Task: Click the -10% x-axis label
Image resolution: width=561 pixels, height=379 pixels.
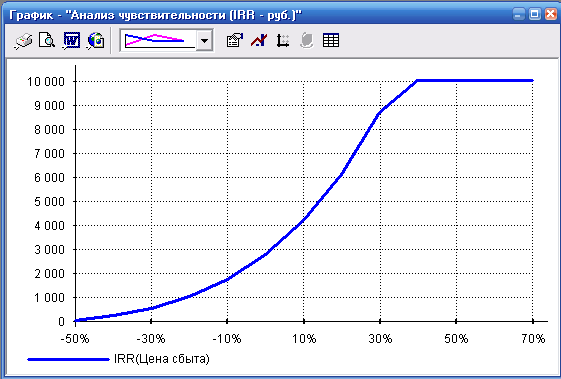Action: [227, 339]
